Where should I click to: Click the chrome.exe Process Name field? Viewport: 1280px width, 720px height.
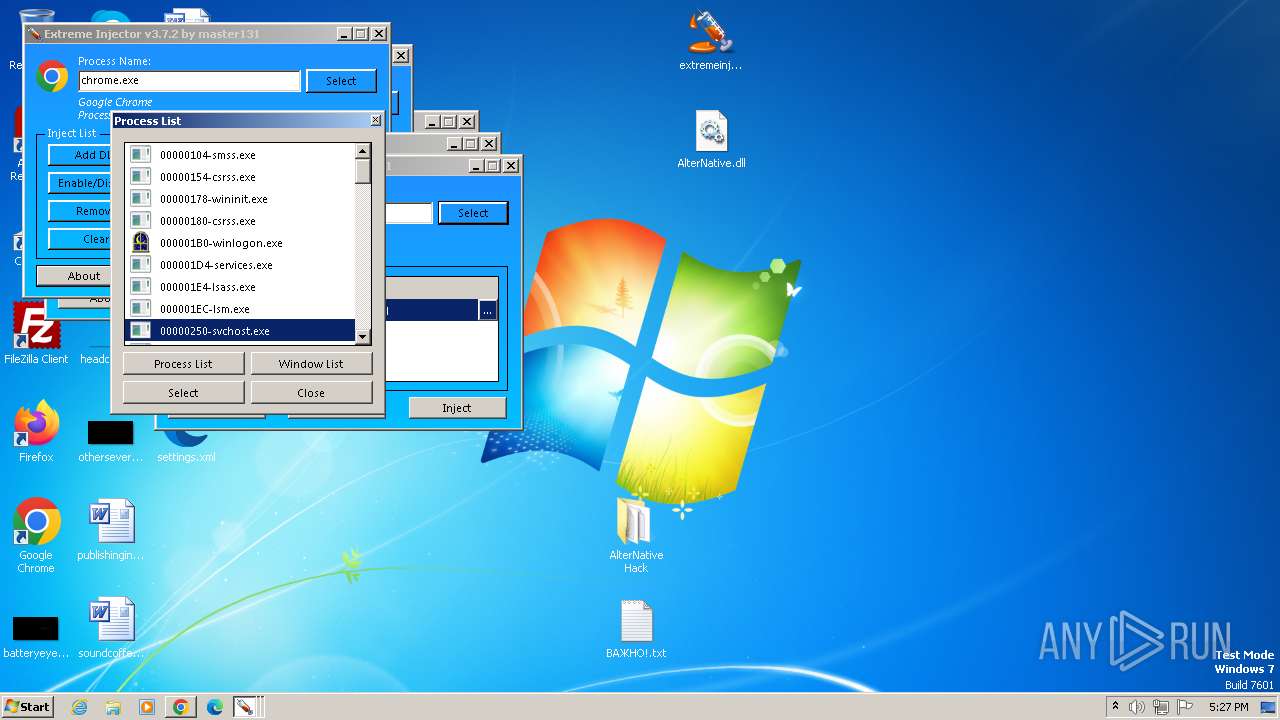point(190,81)
